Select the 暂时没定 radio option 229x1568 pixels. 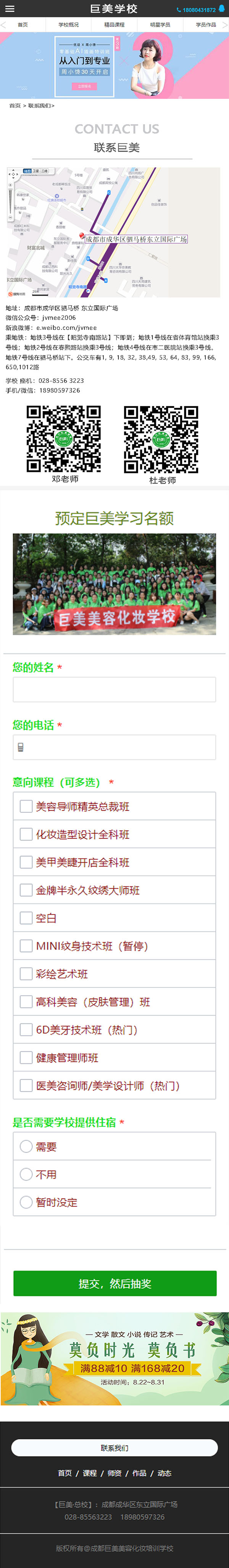click(x=26, y=1202)
